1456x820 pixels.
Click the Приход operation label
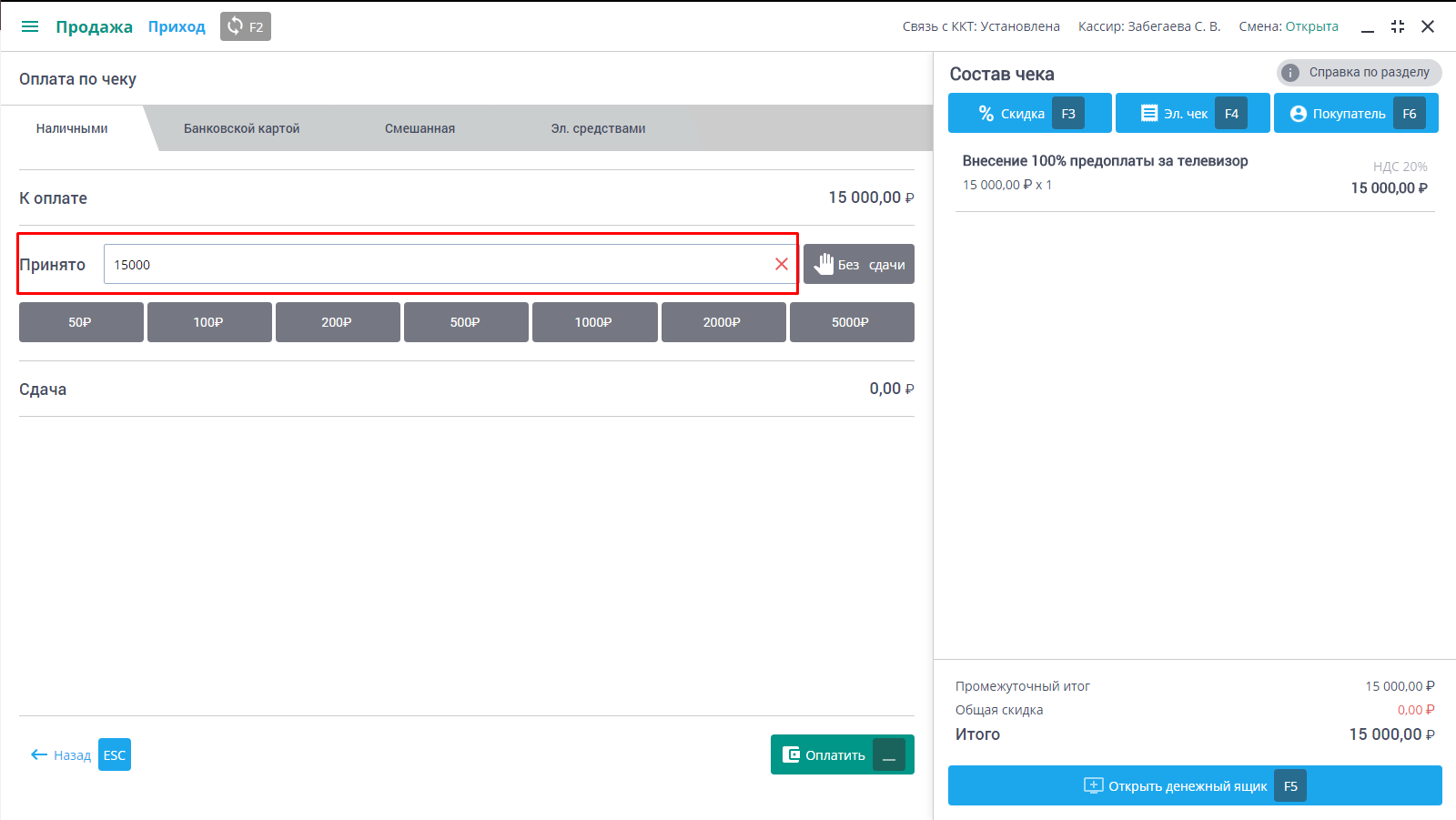pos(177,26)
